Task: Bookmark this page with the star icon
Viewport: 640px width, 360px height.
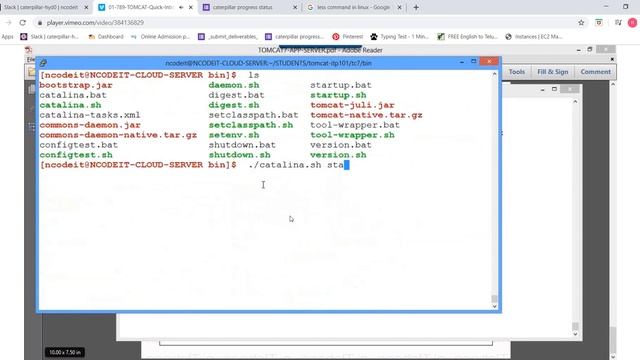Action: [x=581, y=23]
